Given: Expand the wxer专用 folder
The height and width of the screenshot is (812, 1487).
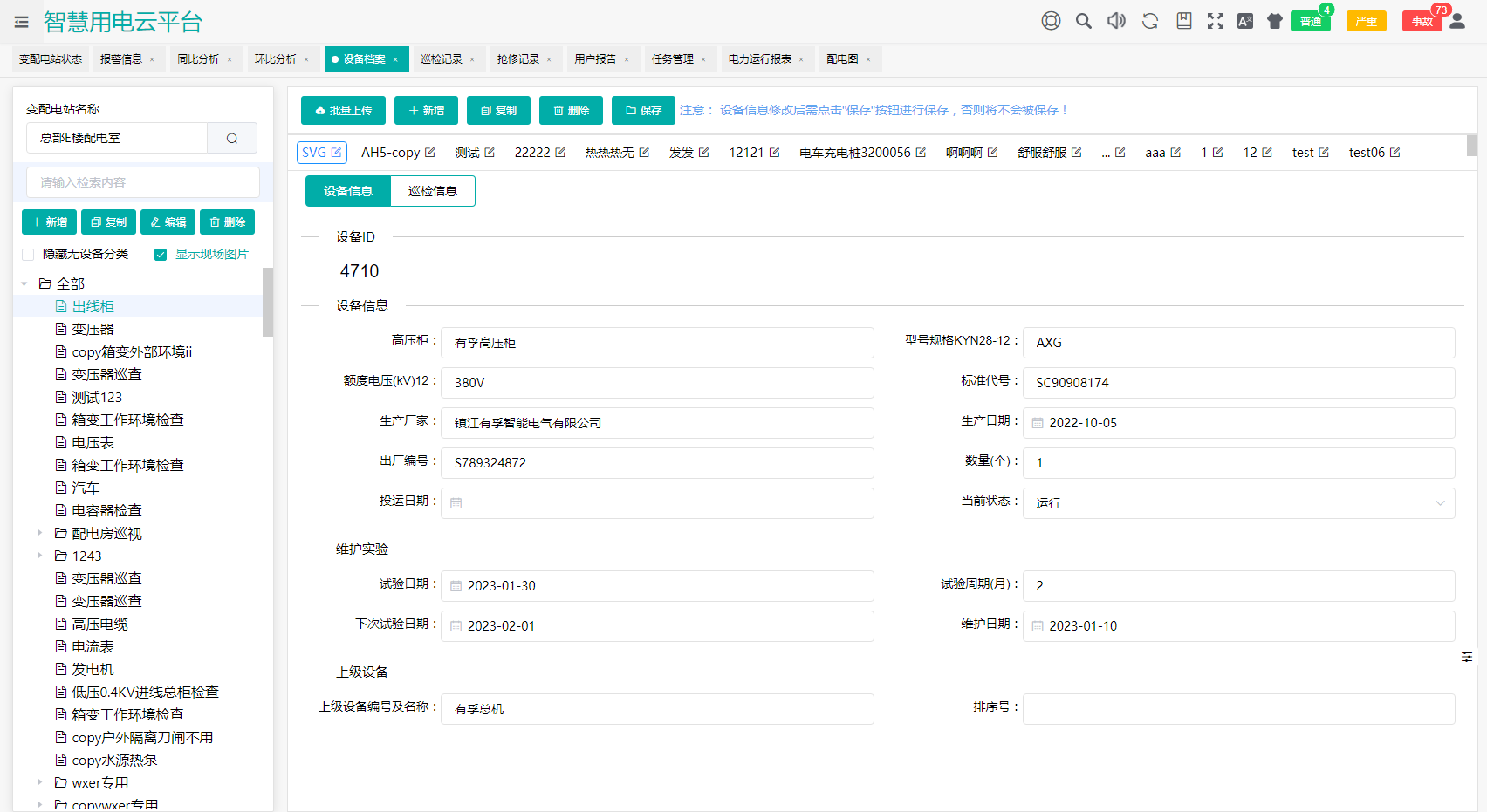Looking at the screenshot, I should click(x=39, y=782).
